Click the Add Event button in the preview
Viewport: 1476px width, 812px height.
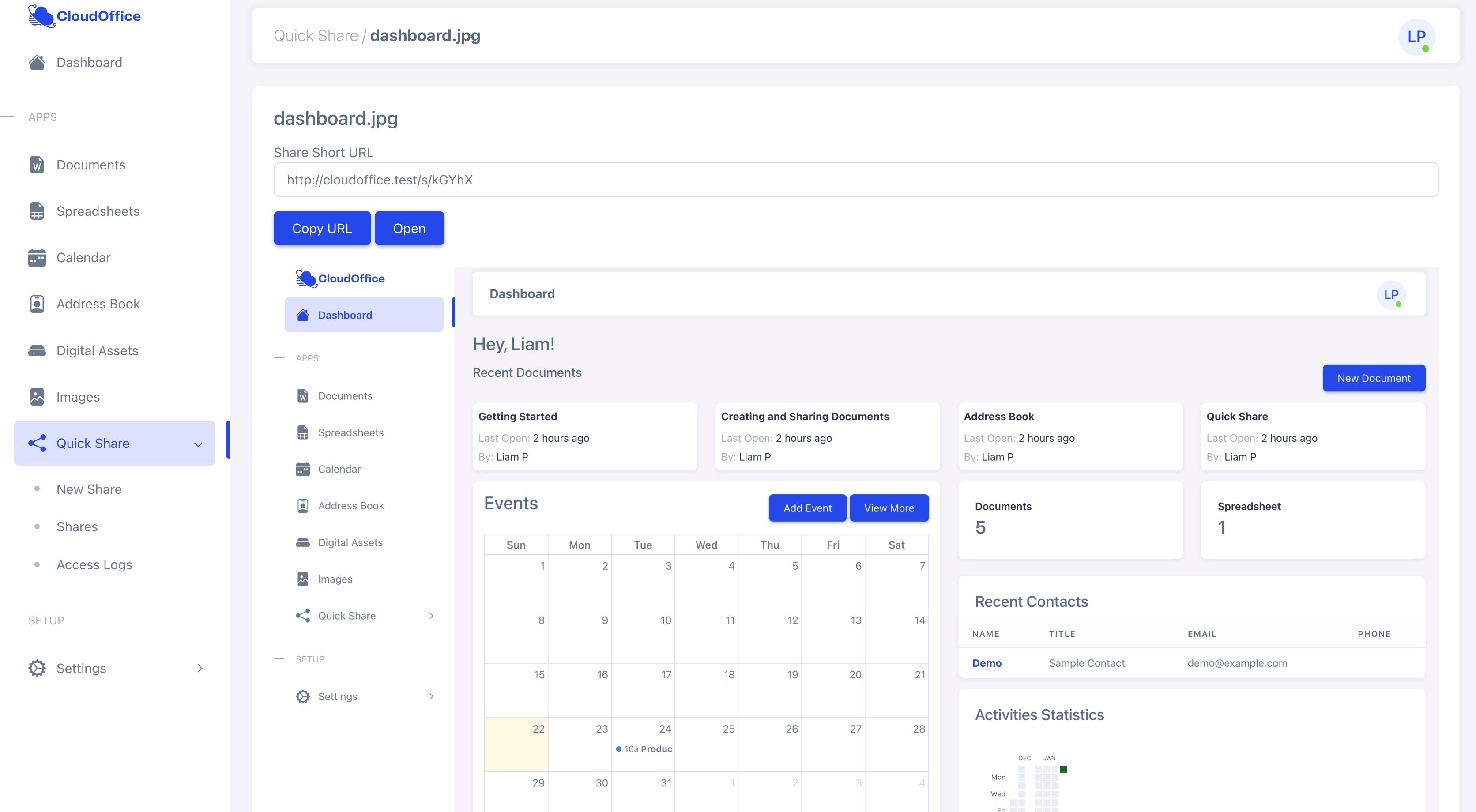807,507
